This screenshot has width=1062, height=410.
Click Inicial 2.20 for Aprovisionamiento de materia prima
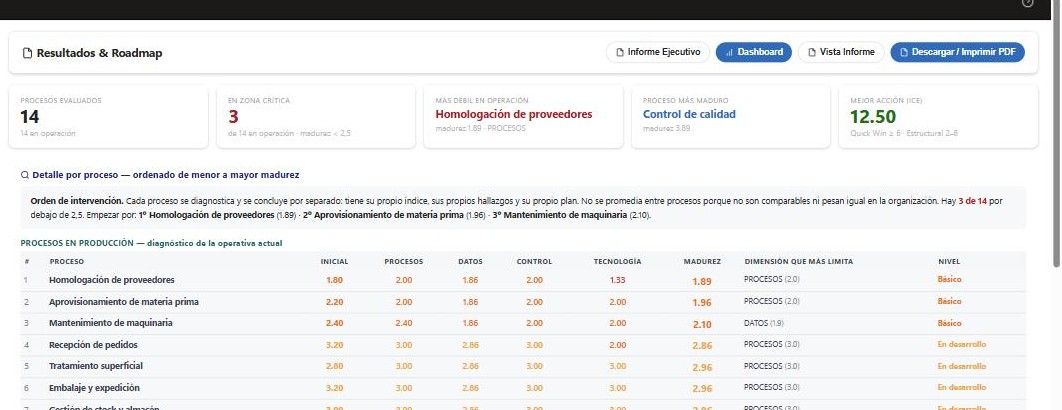pyautogui.click(x=335, y=302)
